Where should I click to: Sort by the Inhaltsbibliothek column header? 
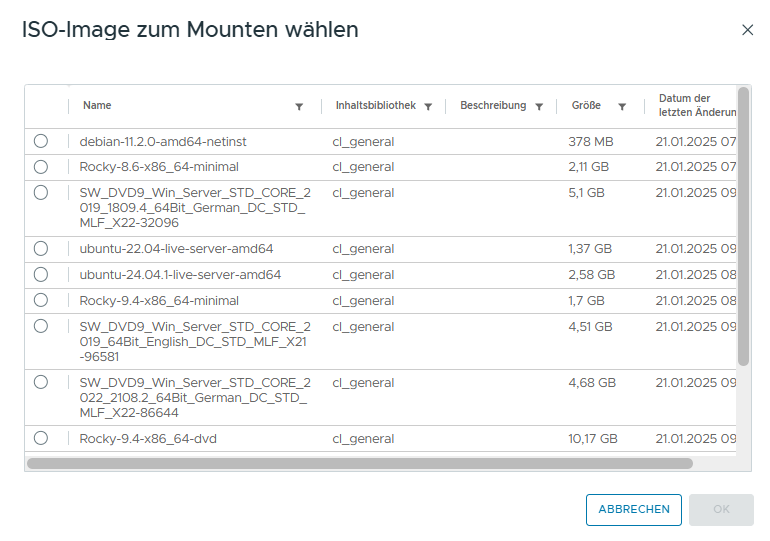(x=376, y=106)
